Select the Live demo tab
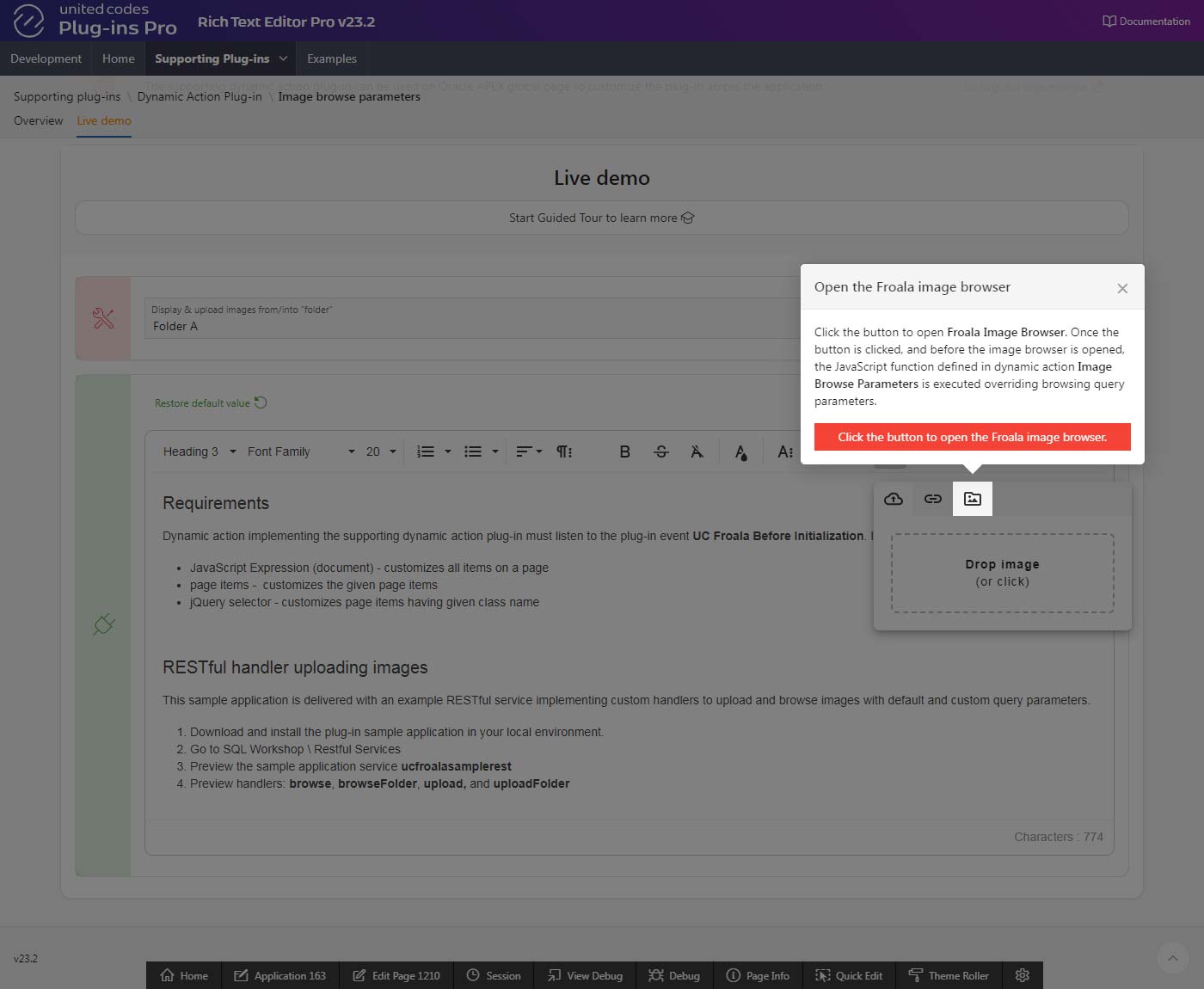The height and width of the screenshot is (989, 1204). pyautogui.click(x=104, y=120)
